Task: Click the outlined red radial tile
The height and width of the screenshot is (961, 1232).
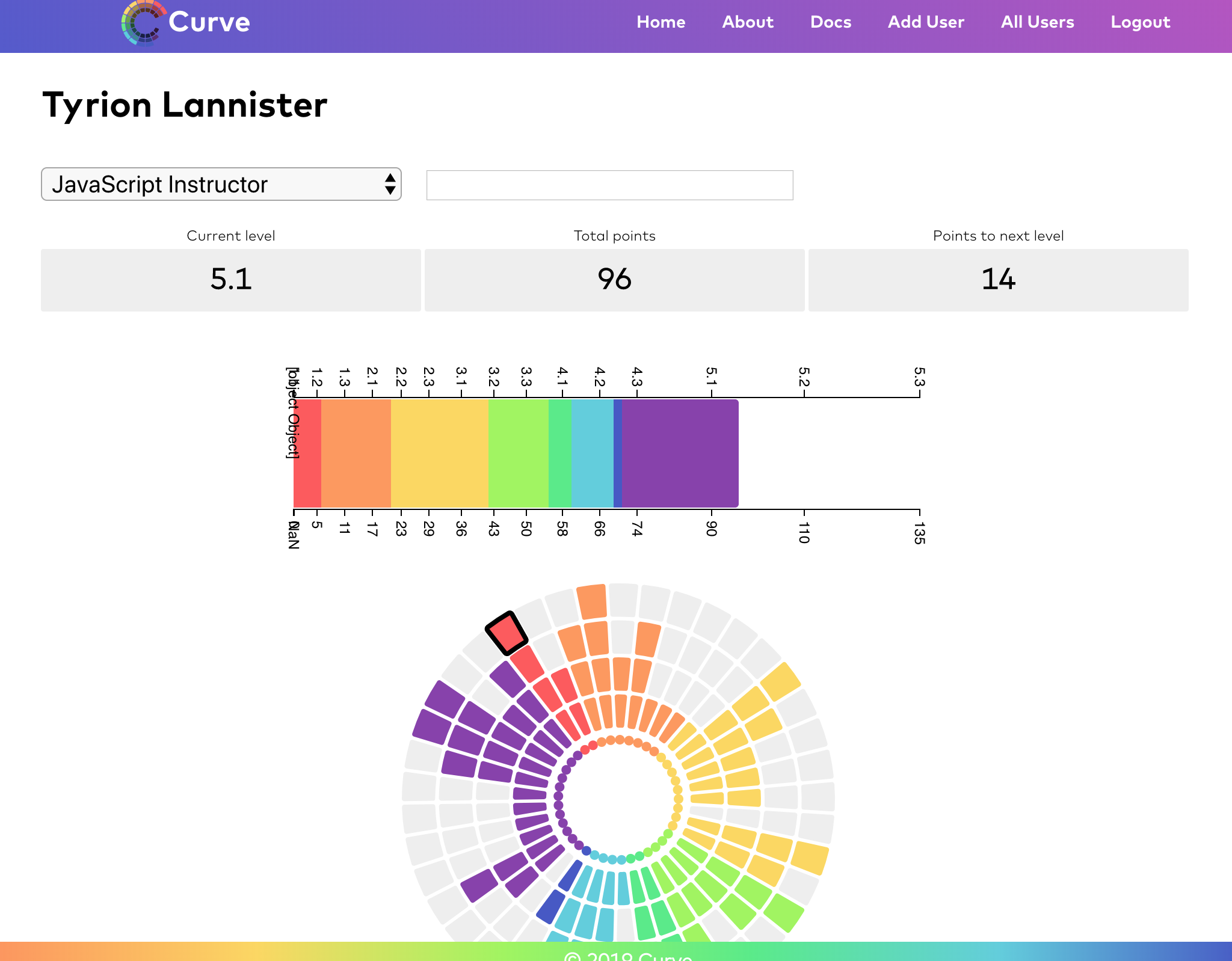Action: pos(507,633)
